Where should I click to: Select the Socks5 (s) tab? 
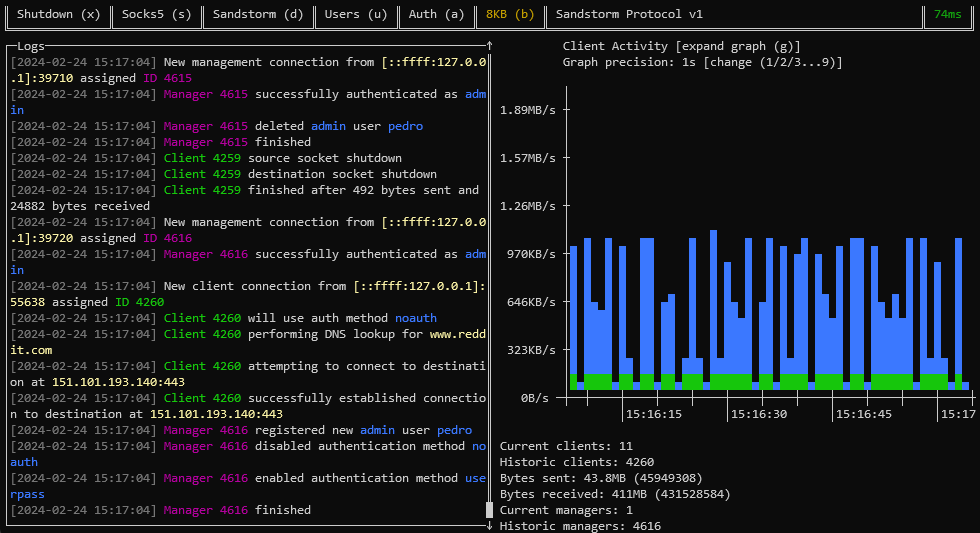156,14
